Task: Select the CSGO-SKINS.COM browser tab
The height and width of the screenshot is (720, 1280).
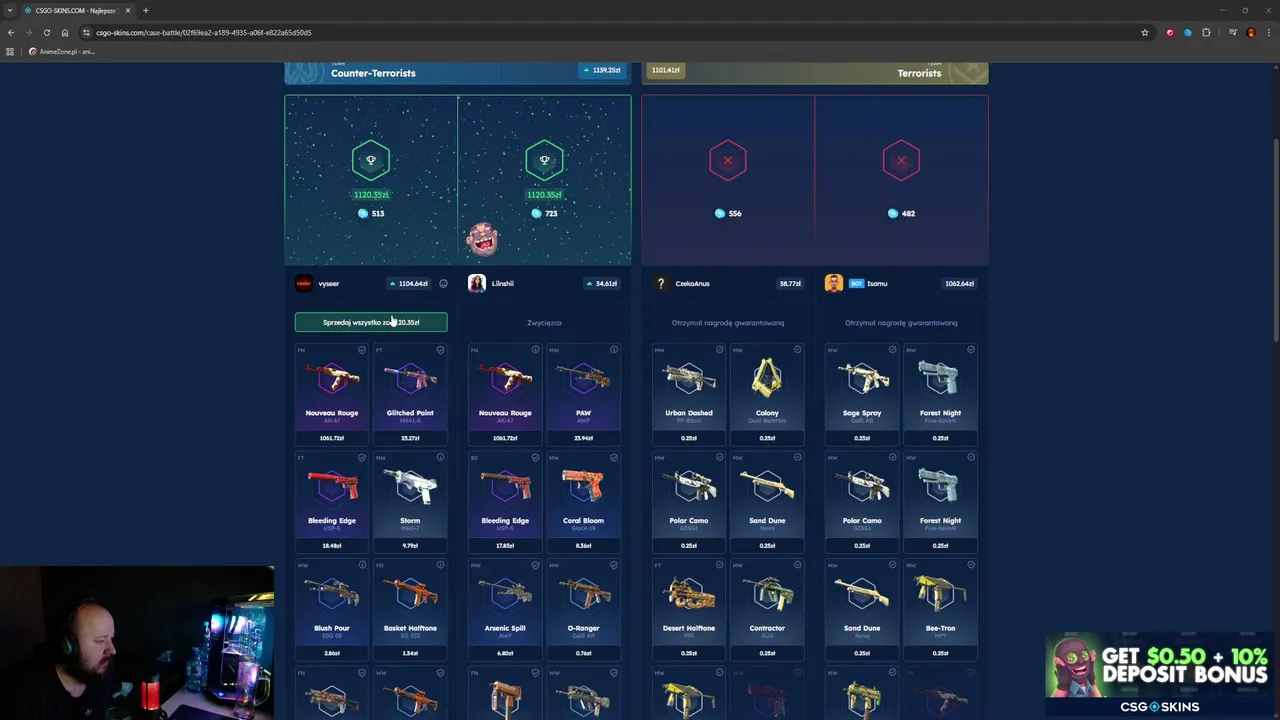Action: click(x=77, y=10)
